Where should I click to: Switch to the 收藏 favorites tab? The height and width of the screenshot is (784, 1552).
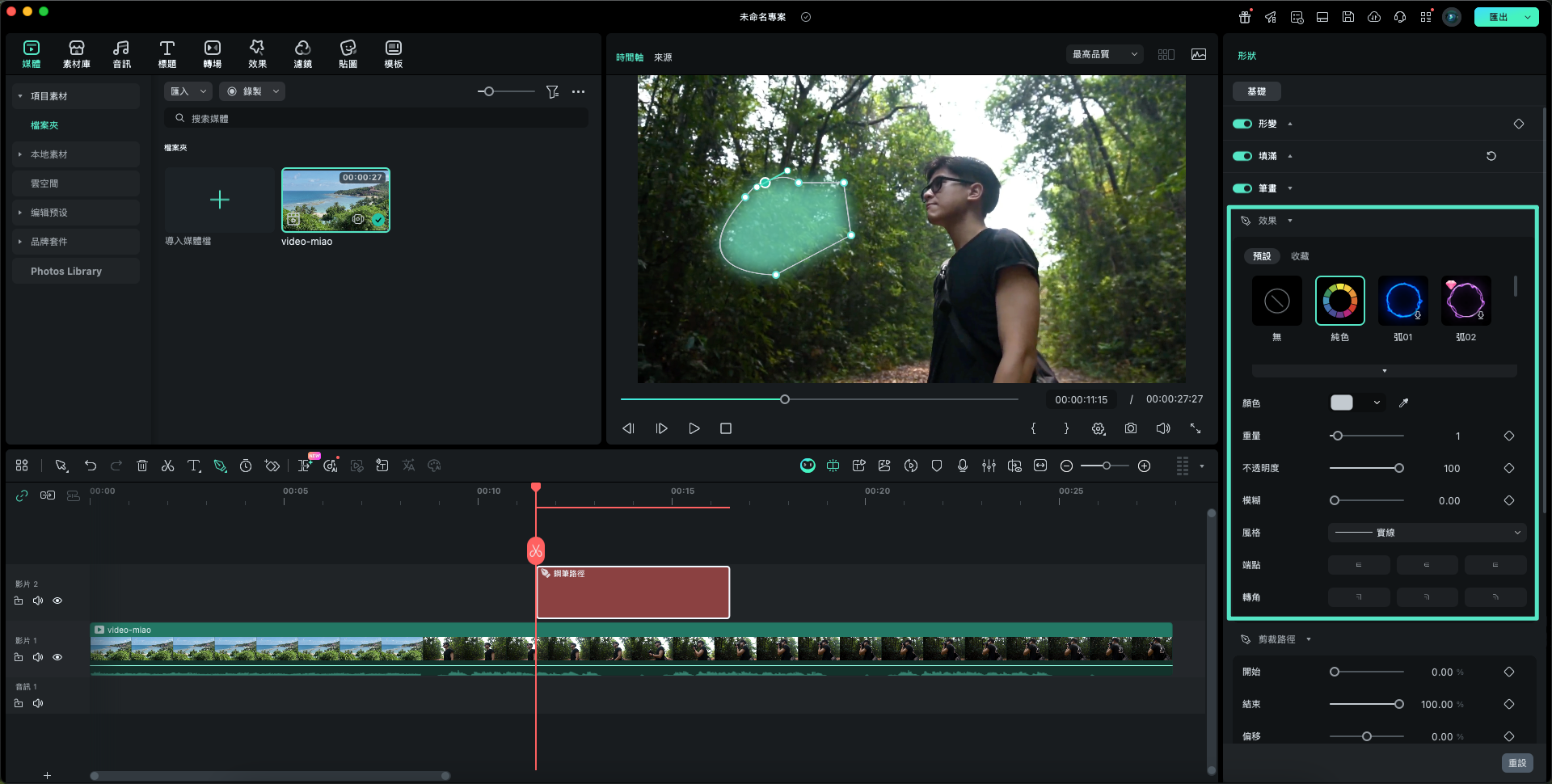click(x=1300, y=256)
